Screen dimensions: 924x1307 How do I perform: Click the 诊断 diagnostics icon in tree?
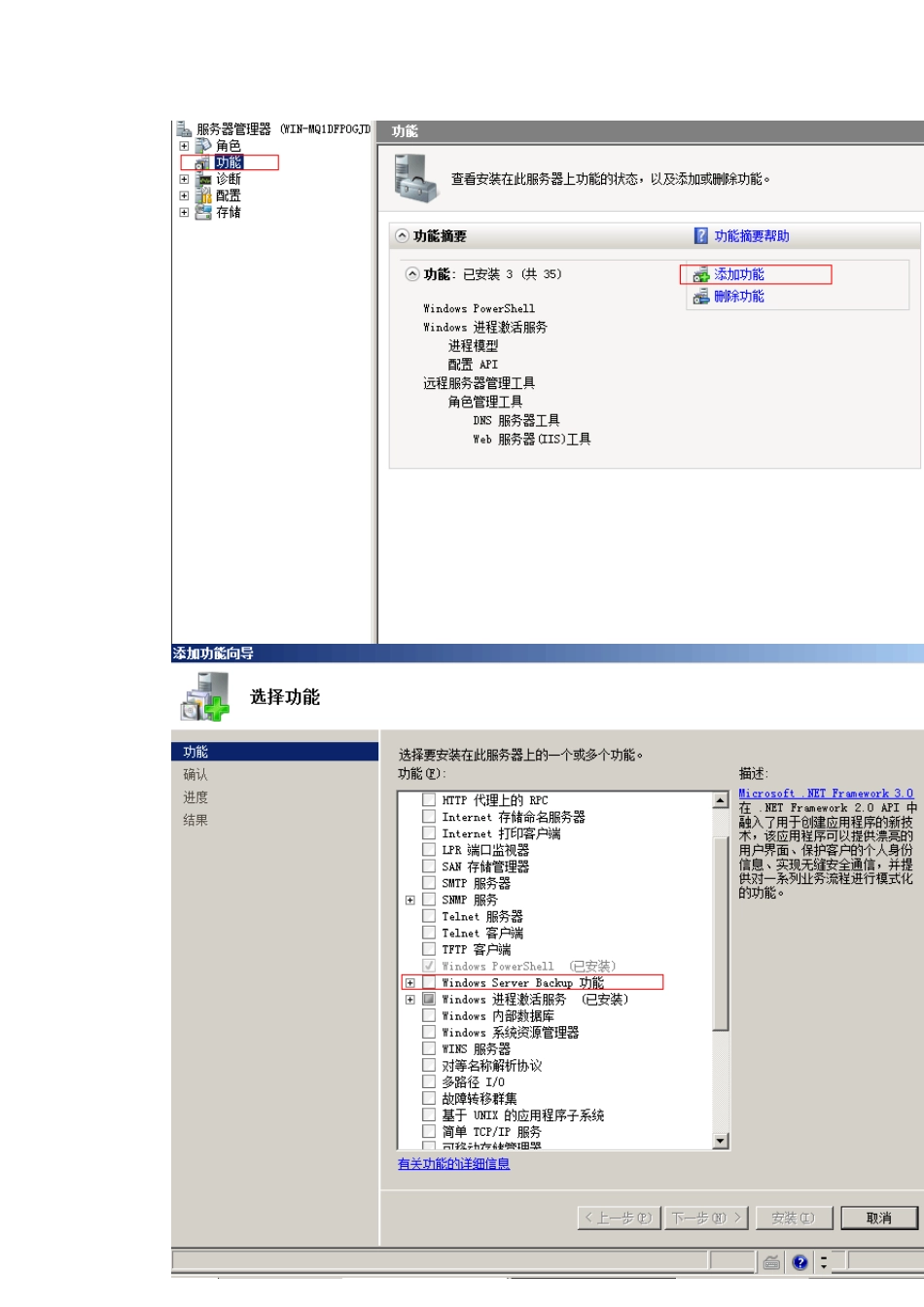point(203,179)
